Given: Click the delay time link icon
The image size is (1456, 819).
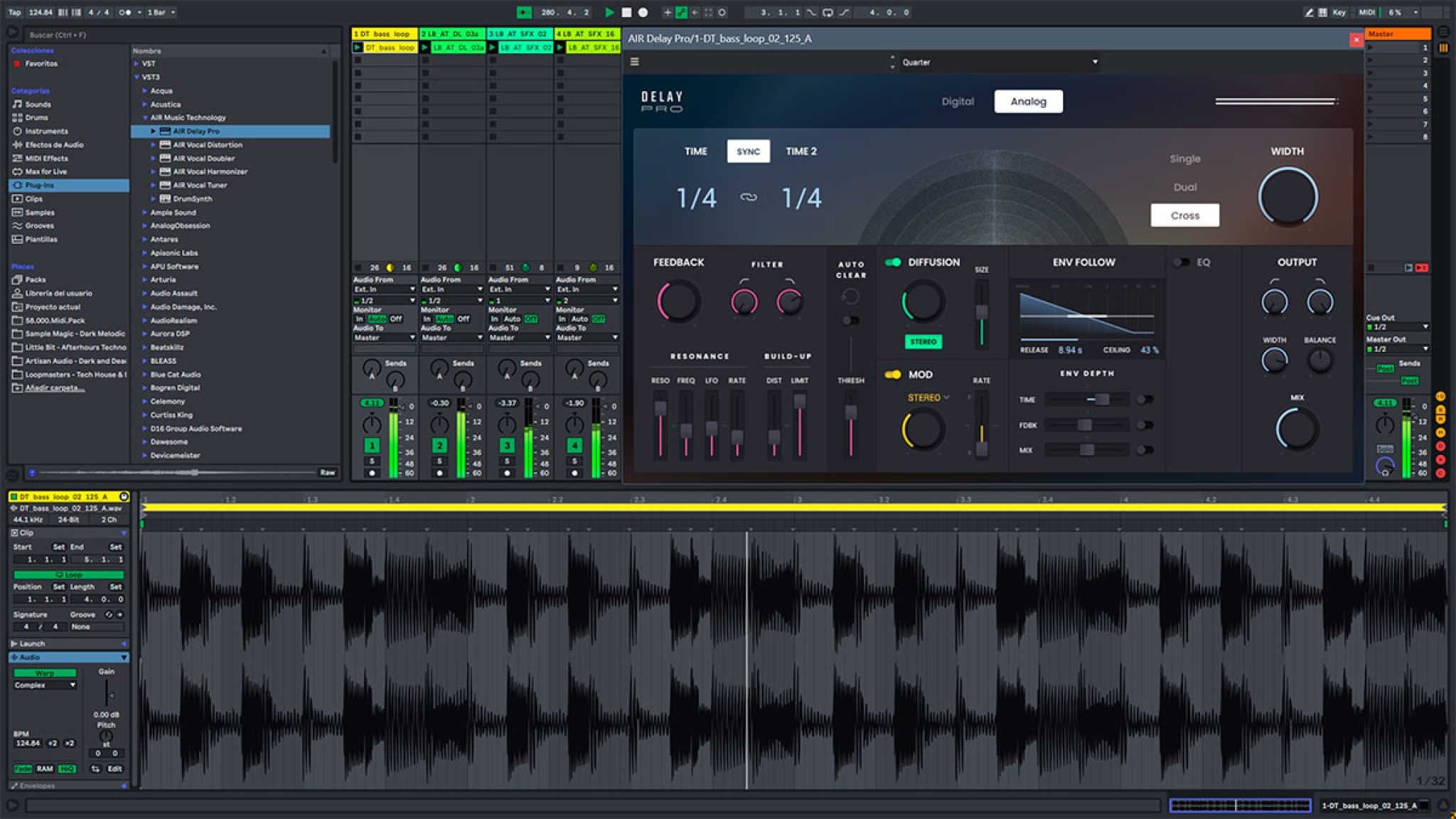Looking at the screenshot, I should [x=748, y=198].
